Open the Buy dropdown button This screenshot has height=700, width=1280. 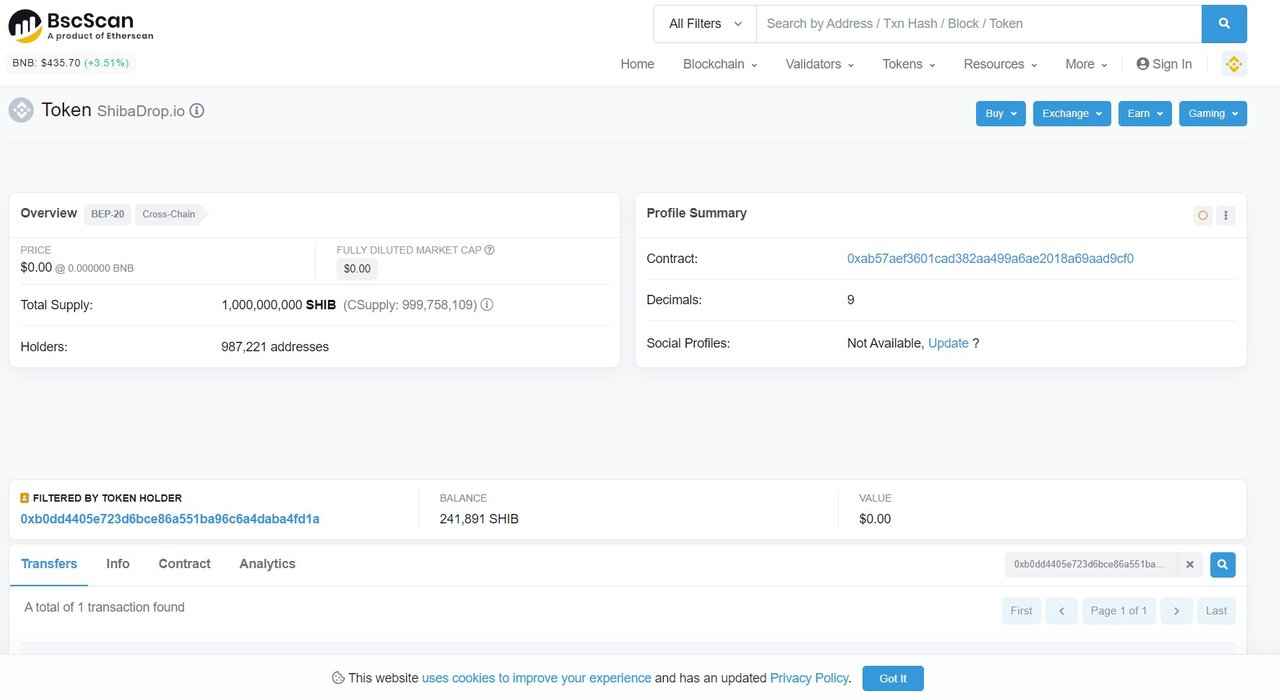point(1001,114)
